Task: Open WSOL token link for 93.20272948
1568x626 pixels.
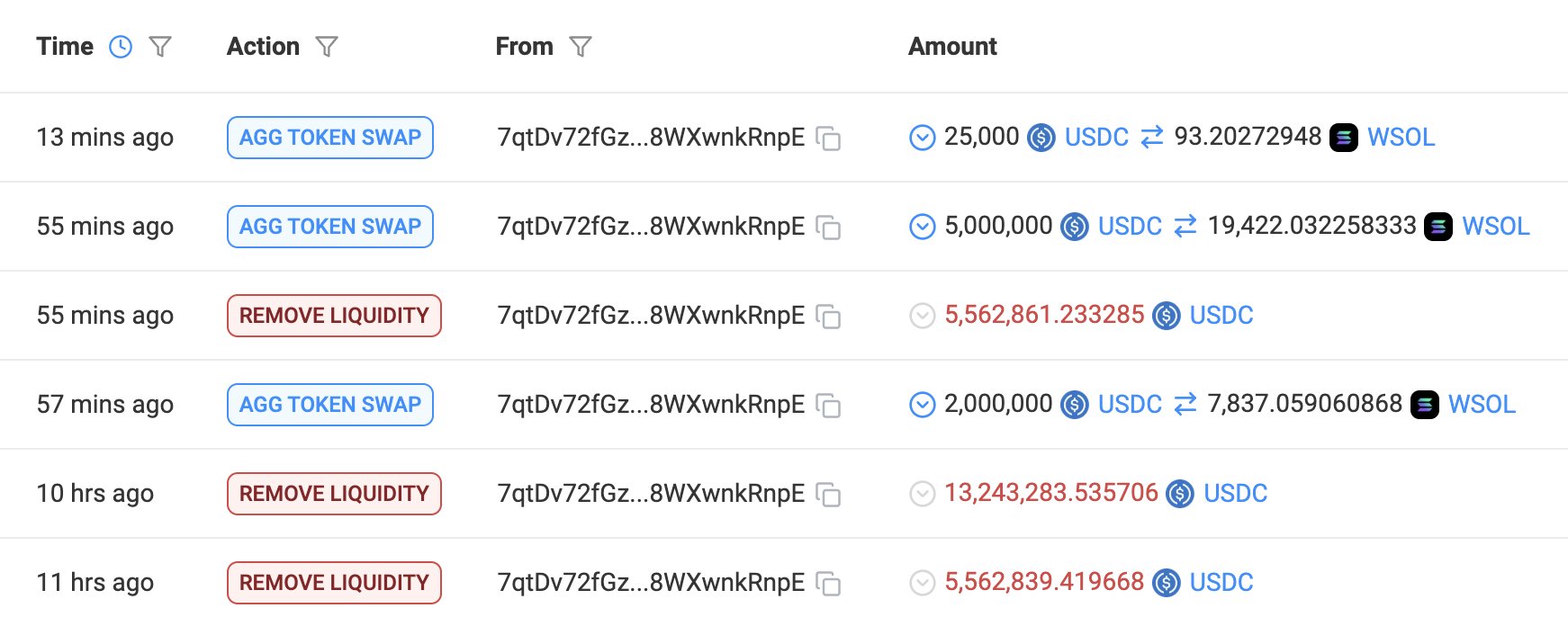Action: click(1401, 138)
